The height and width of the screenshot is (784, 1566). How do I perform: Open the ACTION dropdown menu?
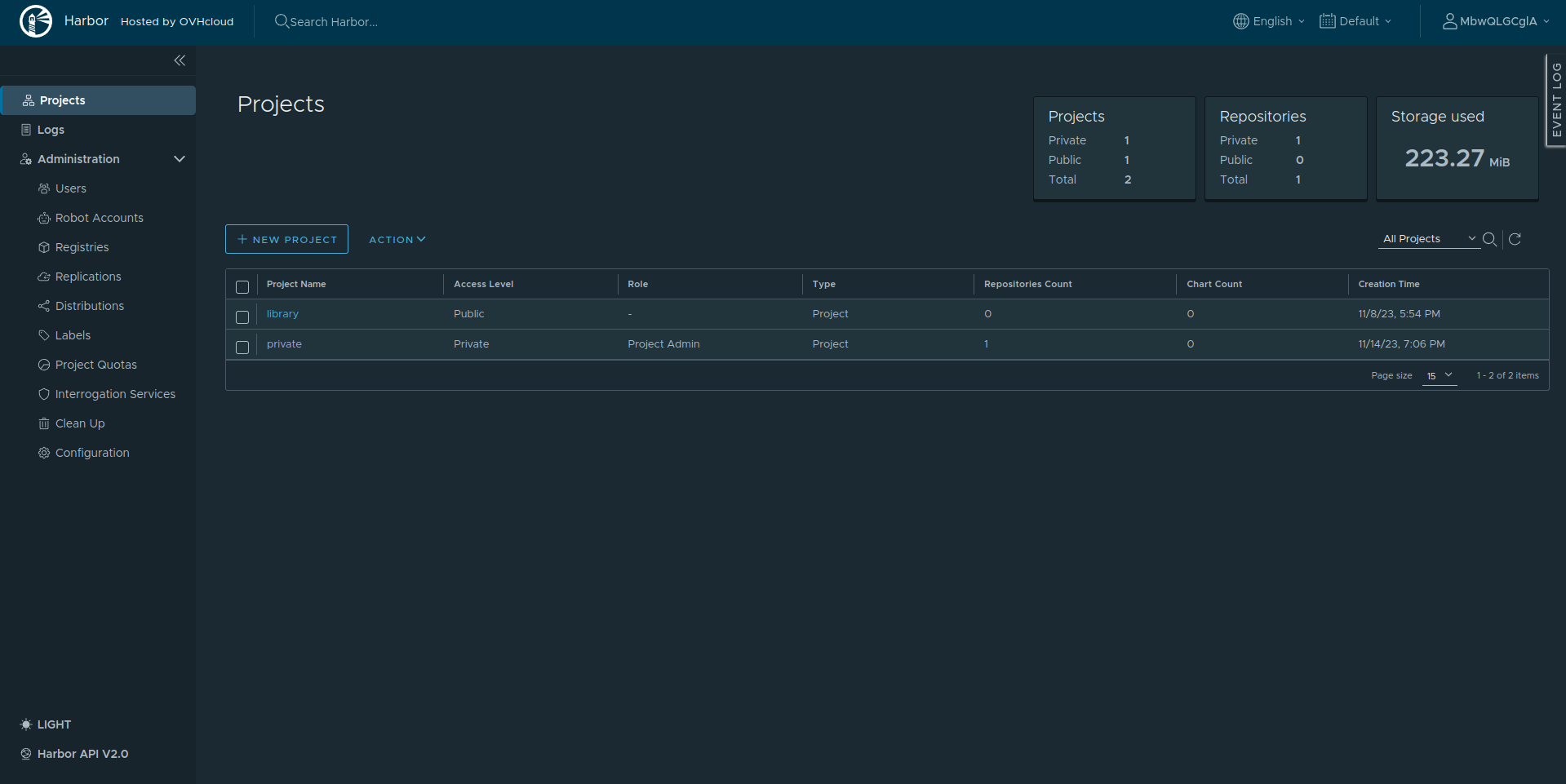(x=397, y=239)
